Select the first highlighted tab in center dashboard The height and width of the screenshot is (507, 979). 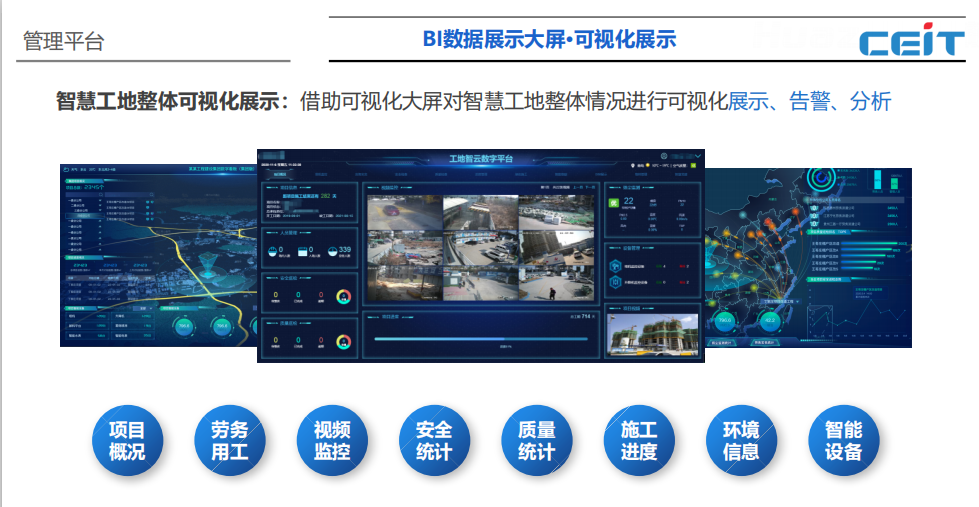click(279, 174)
